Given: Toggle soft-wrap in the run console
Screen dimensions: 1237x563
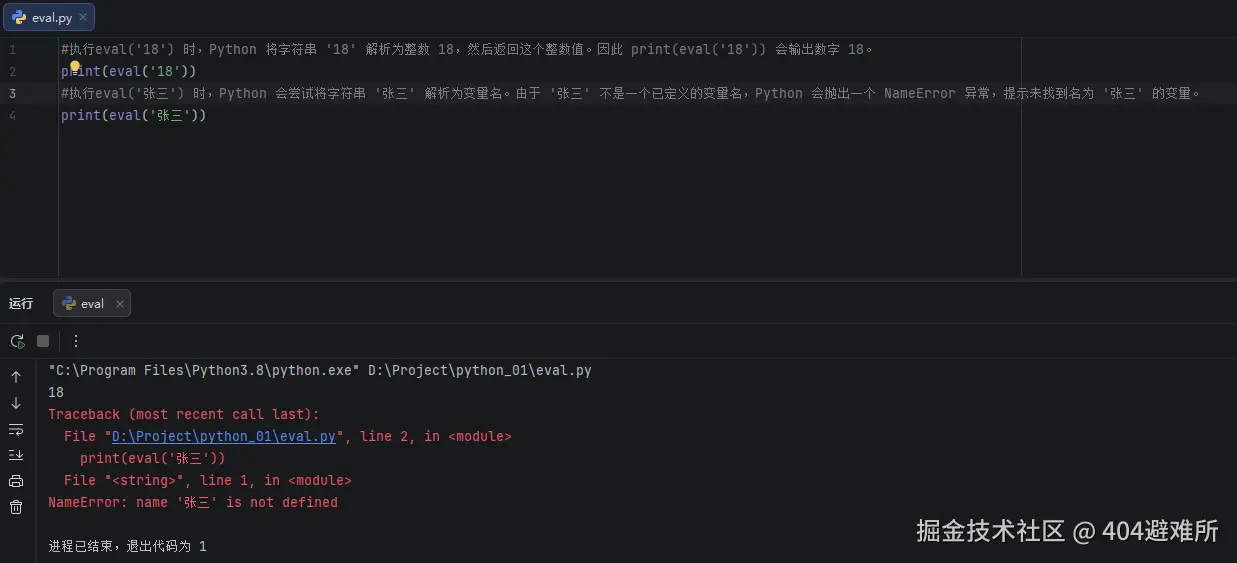Looking at the screenshot, I should coord(16,429).
